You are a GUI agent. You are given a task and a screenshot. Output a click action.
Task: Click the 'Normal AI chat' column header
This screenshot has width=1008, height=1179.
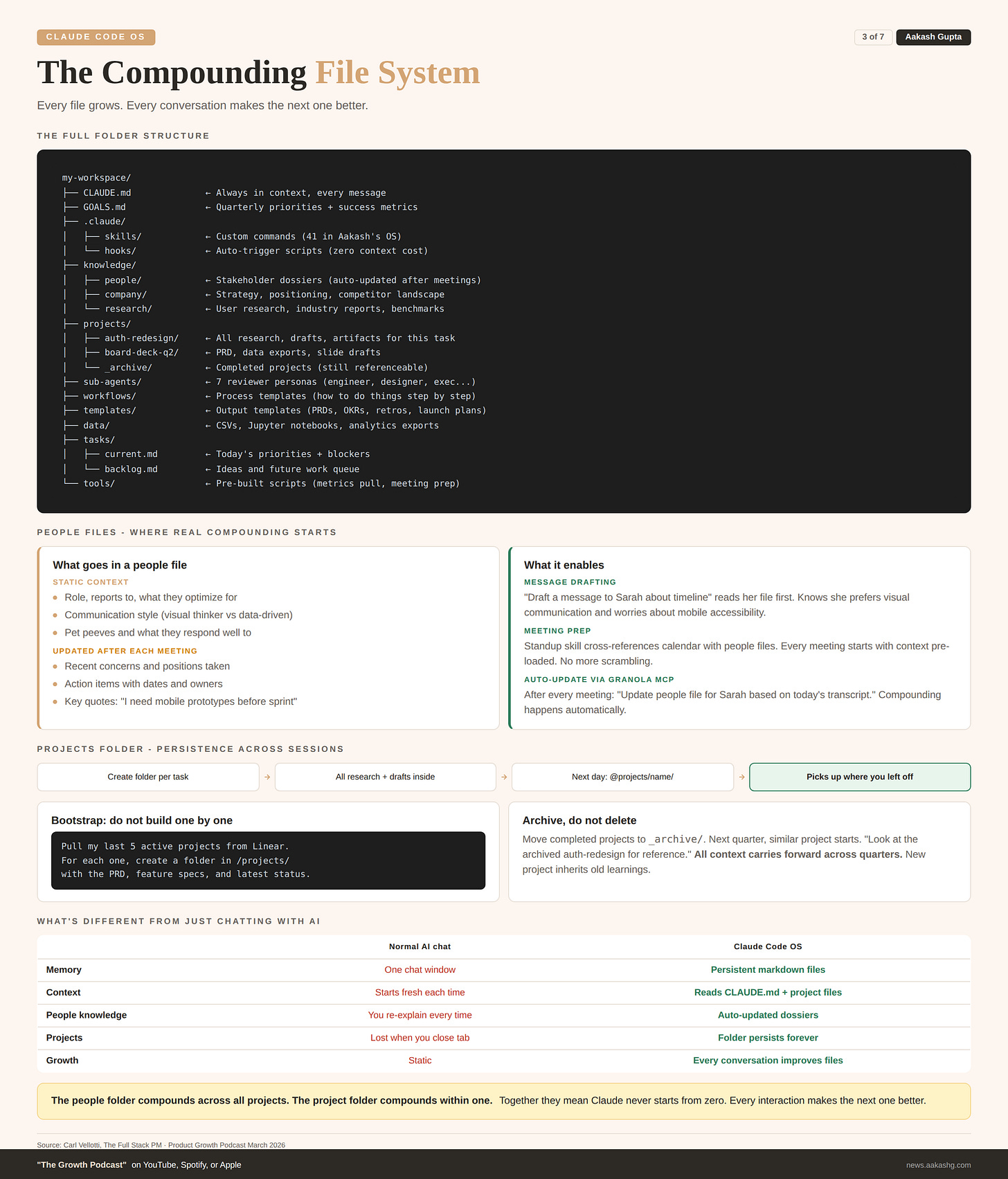tap(420, 946)
